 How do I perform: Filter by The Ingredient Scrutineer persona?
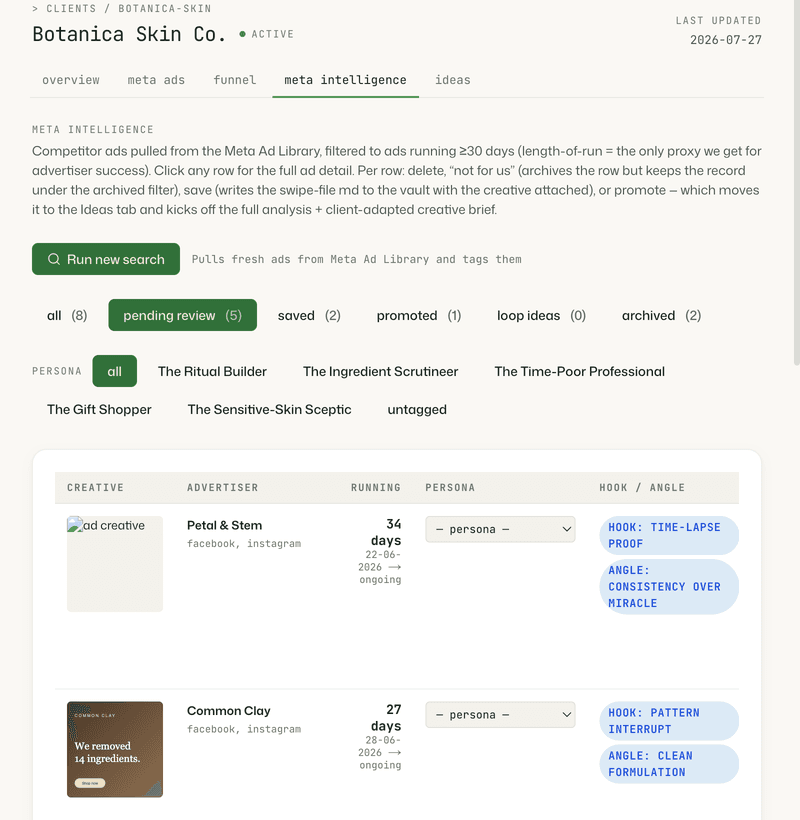380,371
